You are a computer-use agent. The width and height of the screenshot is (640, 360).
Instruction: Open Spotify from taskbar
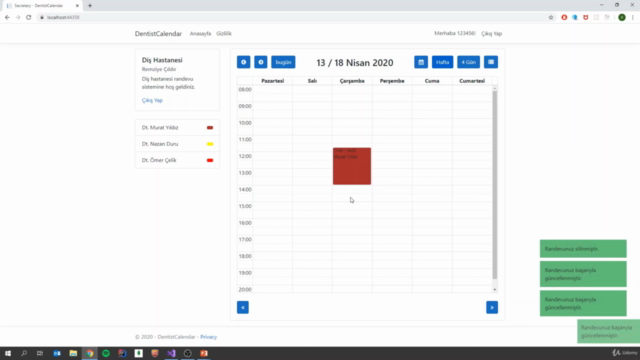point(106,353)
